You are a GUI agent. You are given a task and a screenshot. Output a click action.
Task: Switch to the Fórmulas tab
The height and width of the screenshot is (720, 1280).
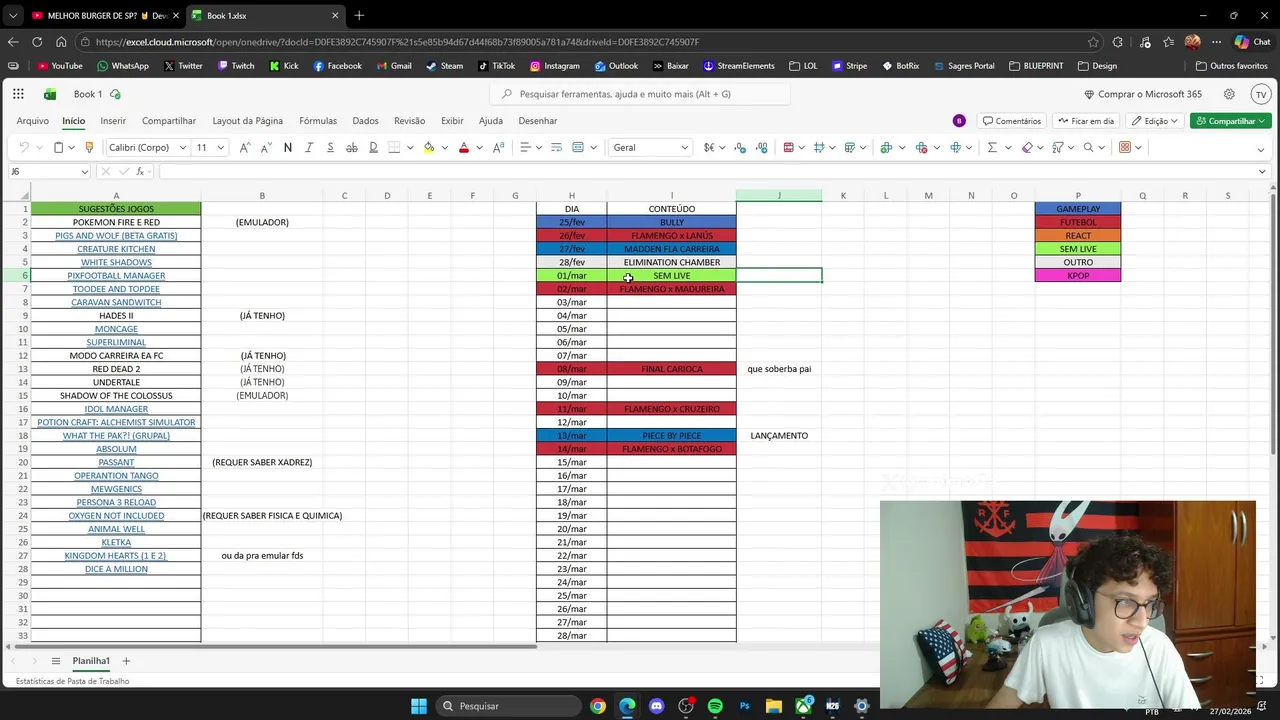tap(318, 121)
